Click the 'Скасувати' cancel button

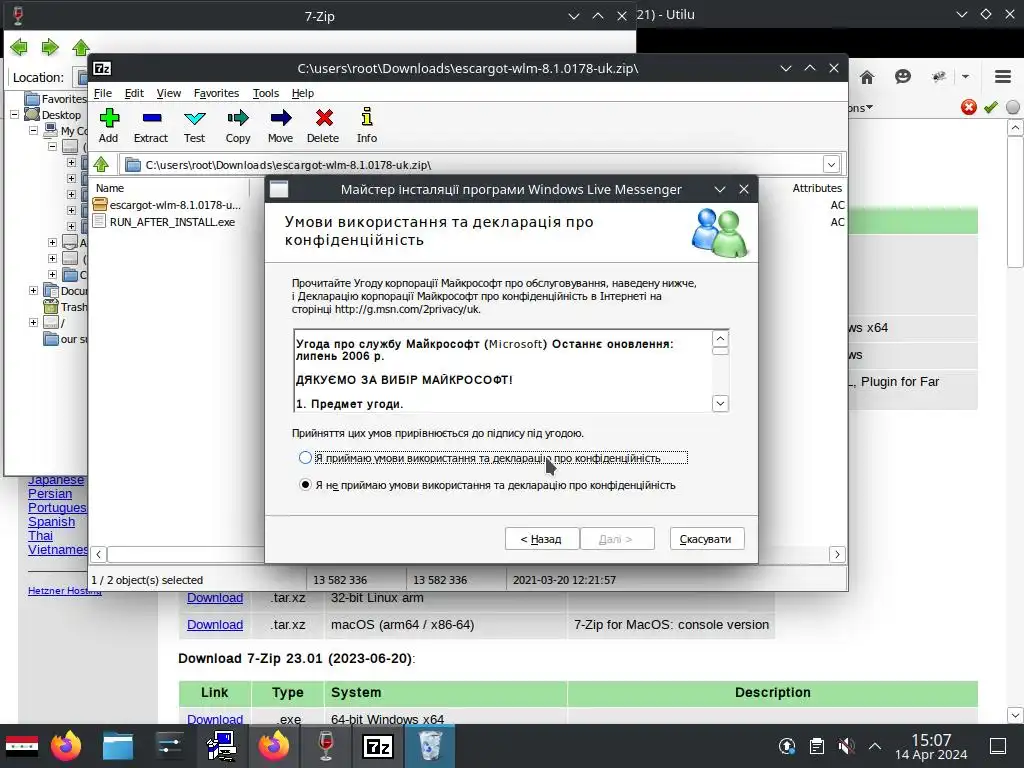[x=706, y=539]
